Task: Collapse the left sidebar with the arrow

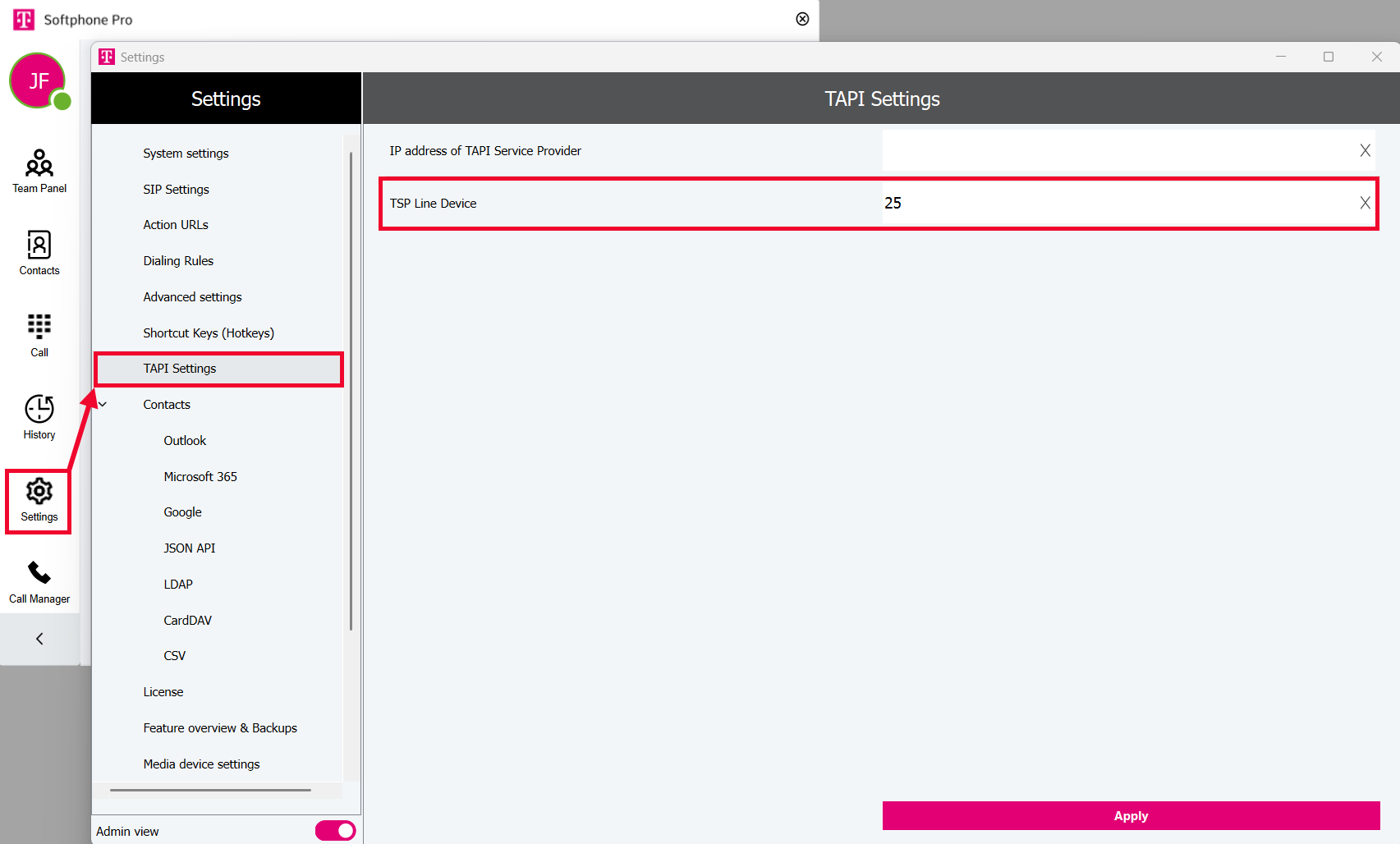Action: click(39, 639)
